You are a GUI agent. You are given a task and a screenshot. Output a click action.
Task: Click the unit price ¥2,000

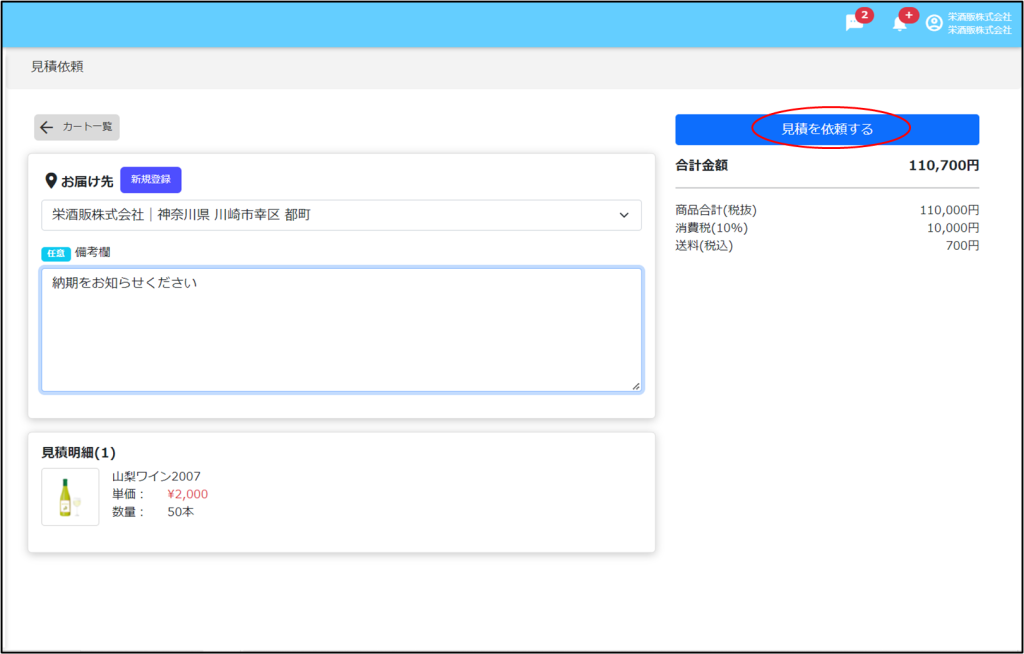(x=187, y=494)
